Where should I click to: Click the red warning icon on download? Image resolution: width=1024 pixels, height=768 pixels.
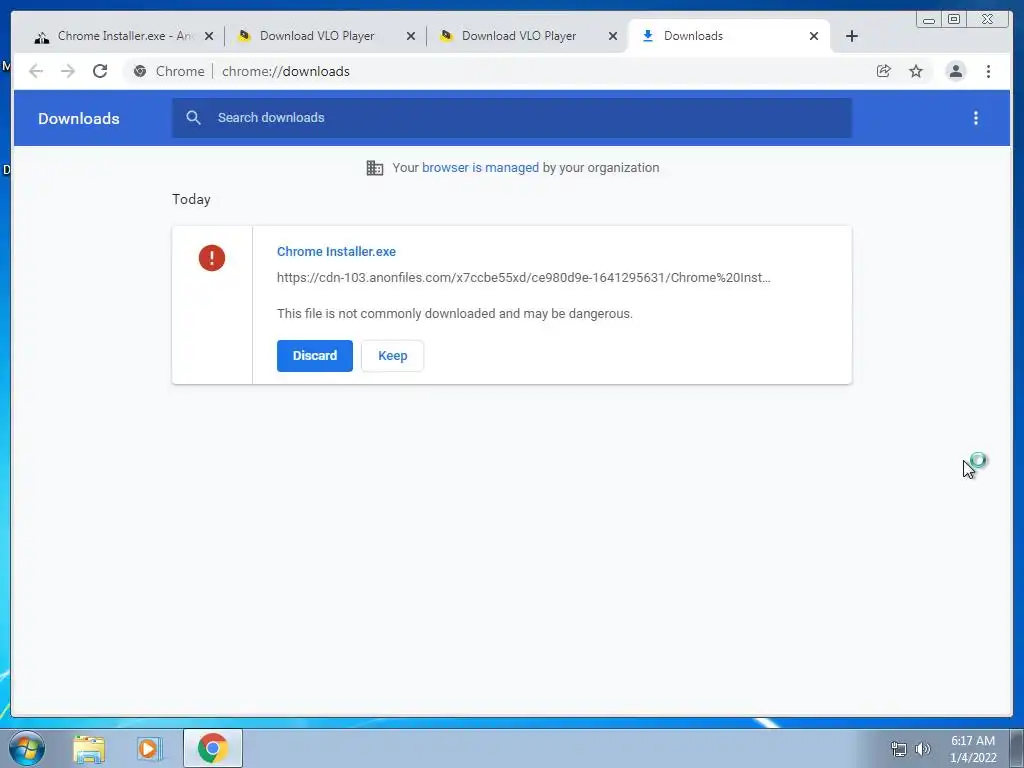(x=212, y=258)
